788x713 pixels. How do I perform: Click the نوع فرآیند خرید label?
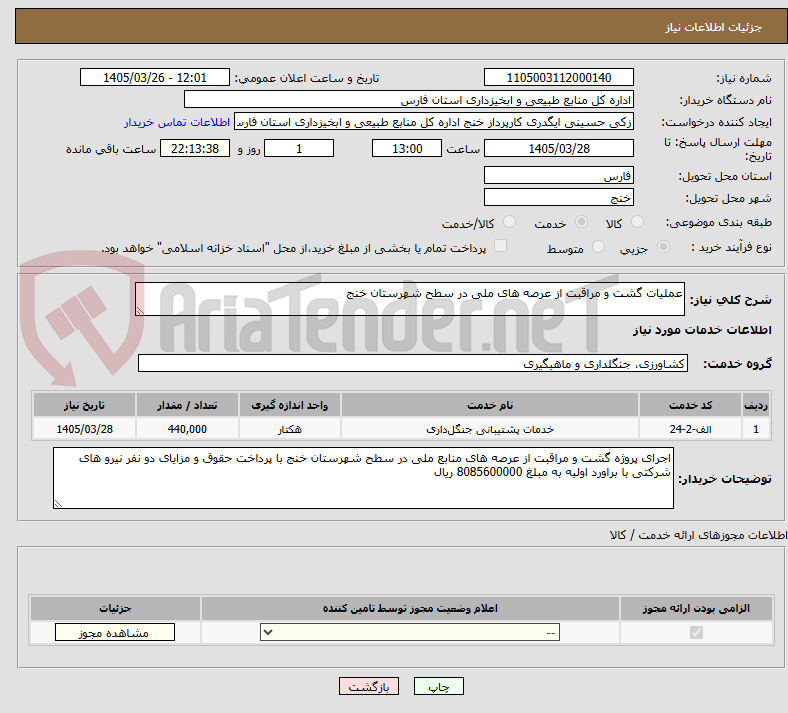tap(732, 247)
